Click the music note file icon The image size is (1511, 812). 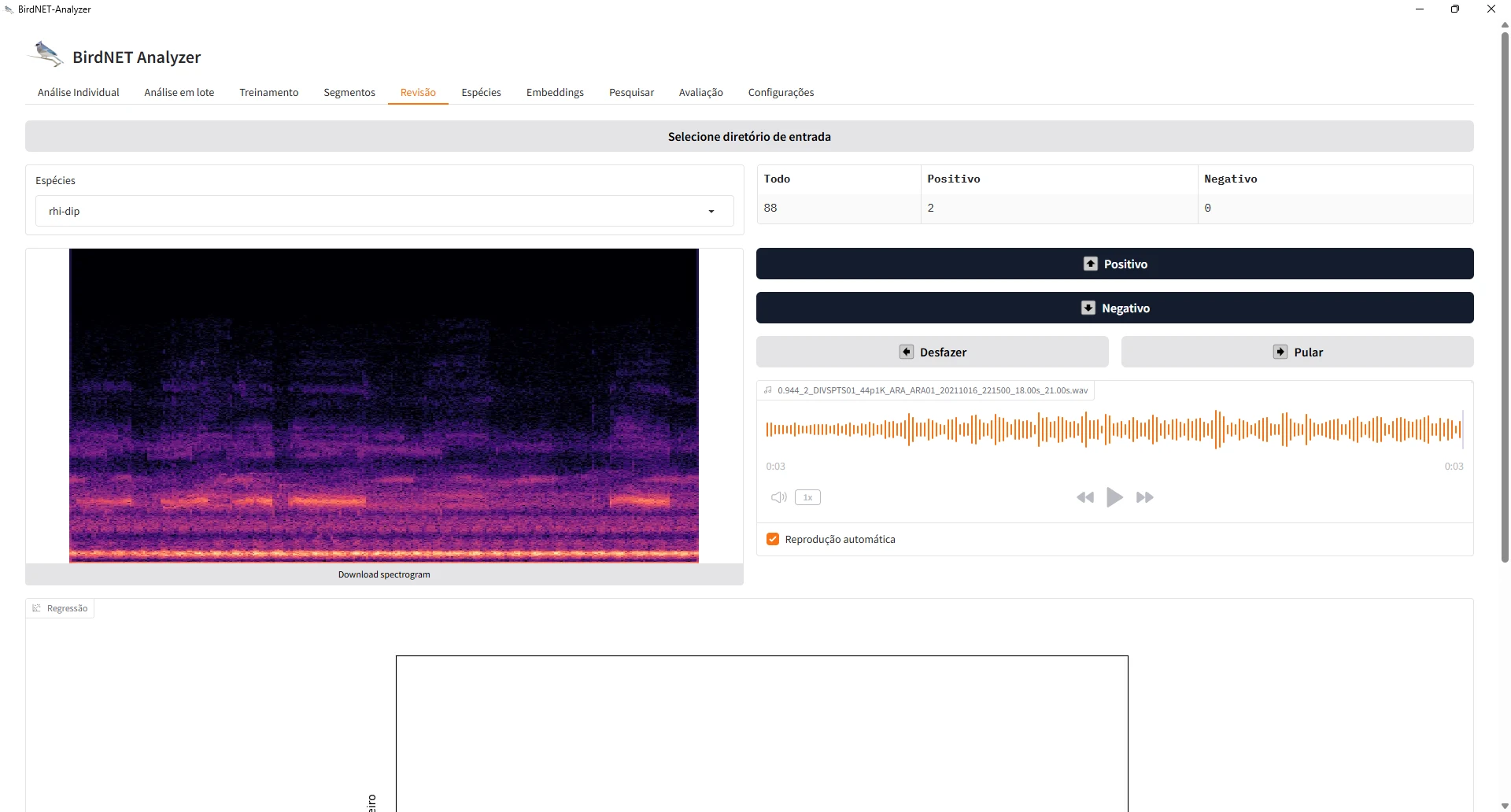point(768,390)
